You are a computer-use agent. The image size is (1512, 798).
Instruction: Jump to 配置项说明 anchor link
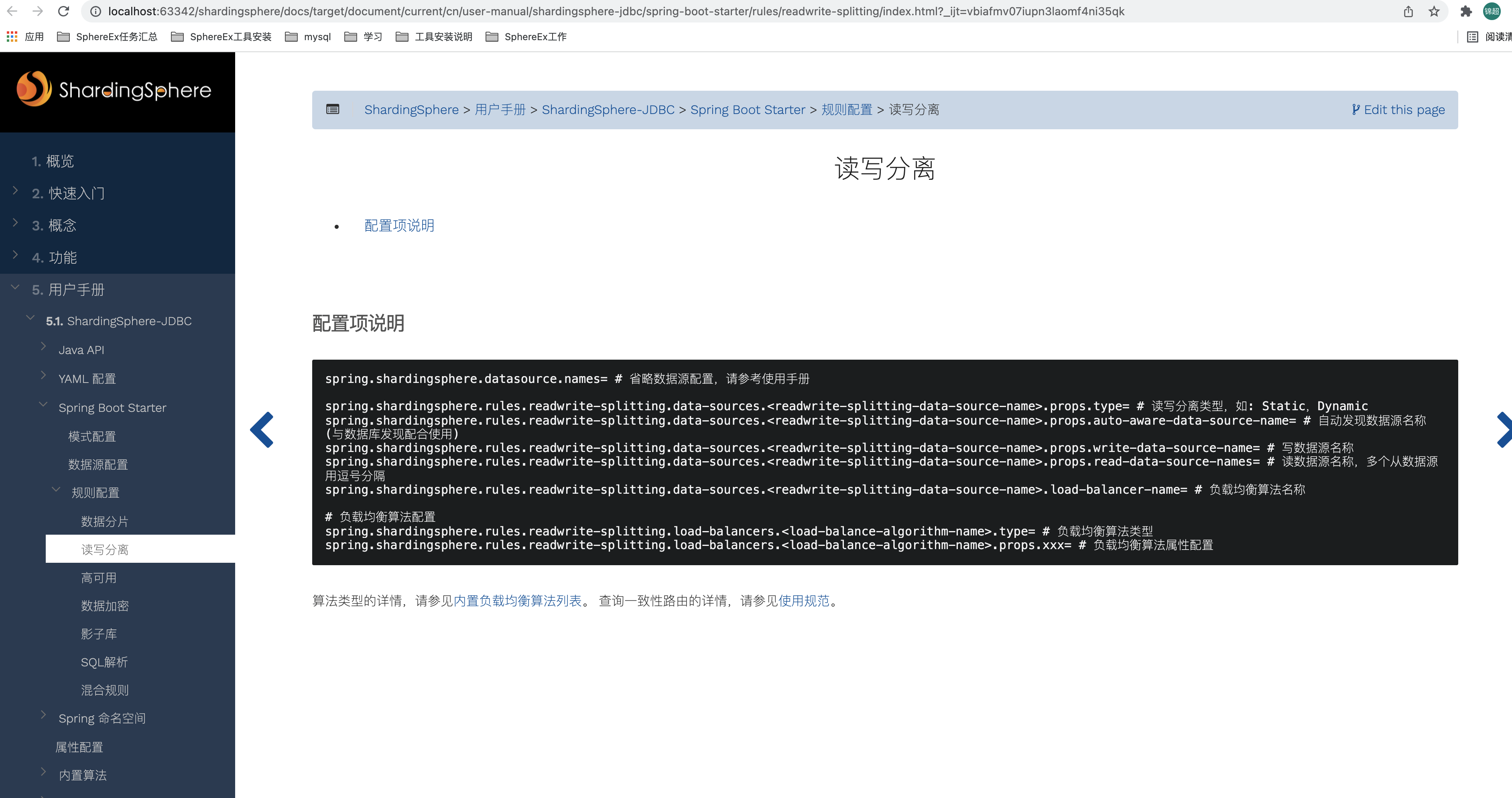(399, 226)
